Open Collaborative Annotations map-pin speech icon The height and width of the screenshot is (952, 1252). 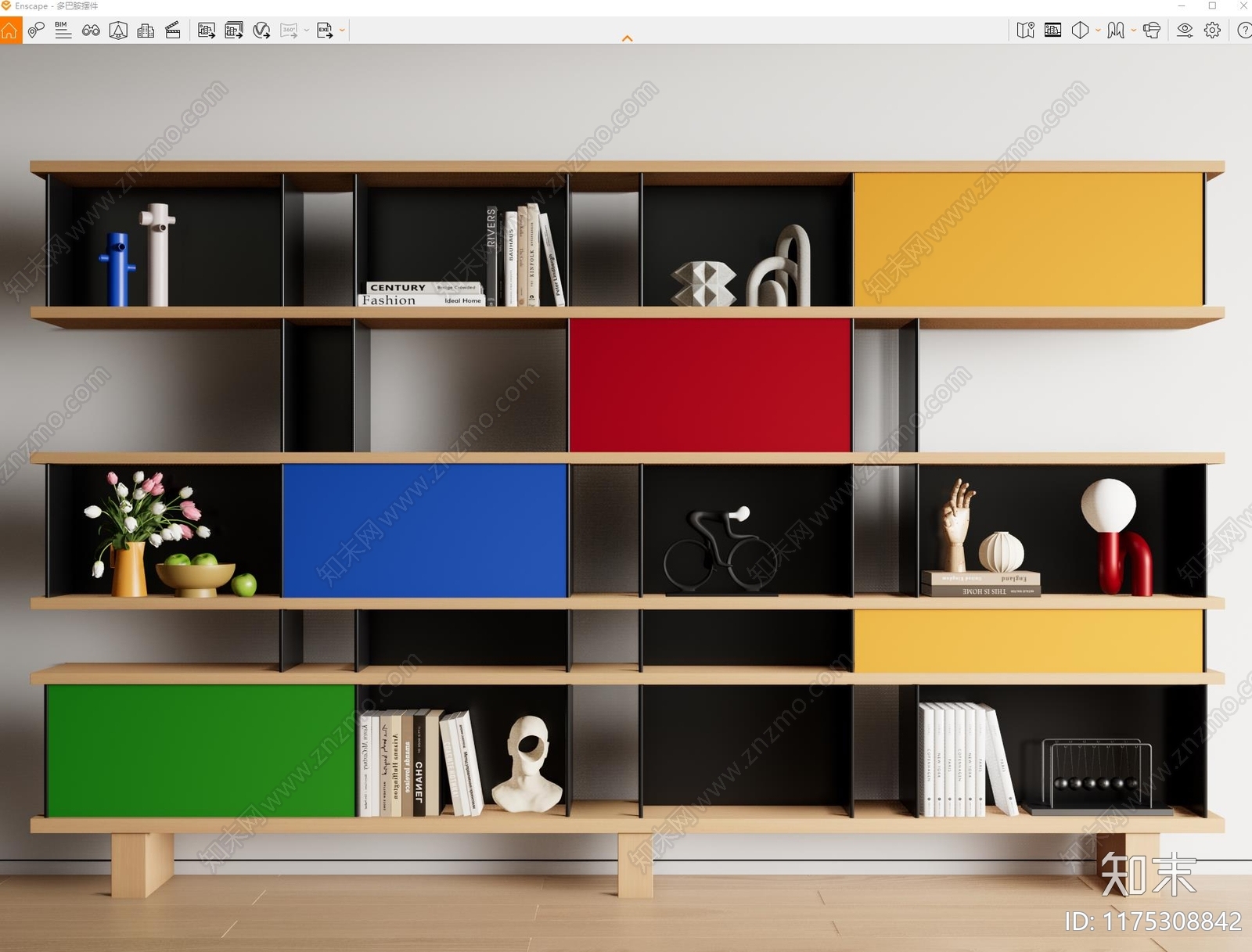click(36, 31)
